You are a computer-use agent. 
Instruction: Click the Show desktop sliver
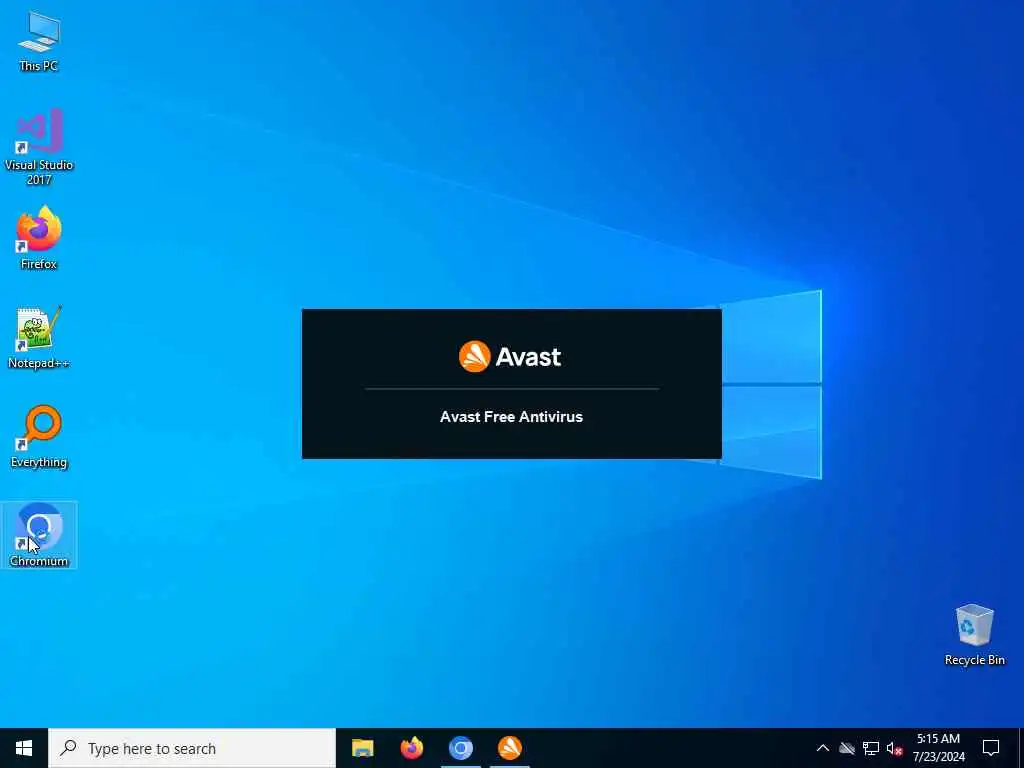(1021, 748)
